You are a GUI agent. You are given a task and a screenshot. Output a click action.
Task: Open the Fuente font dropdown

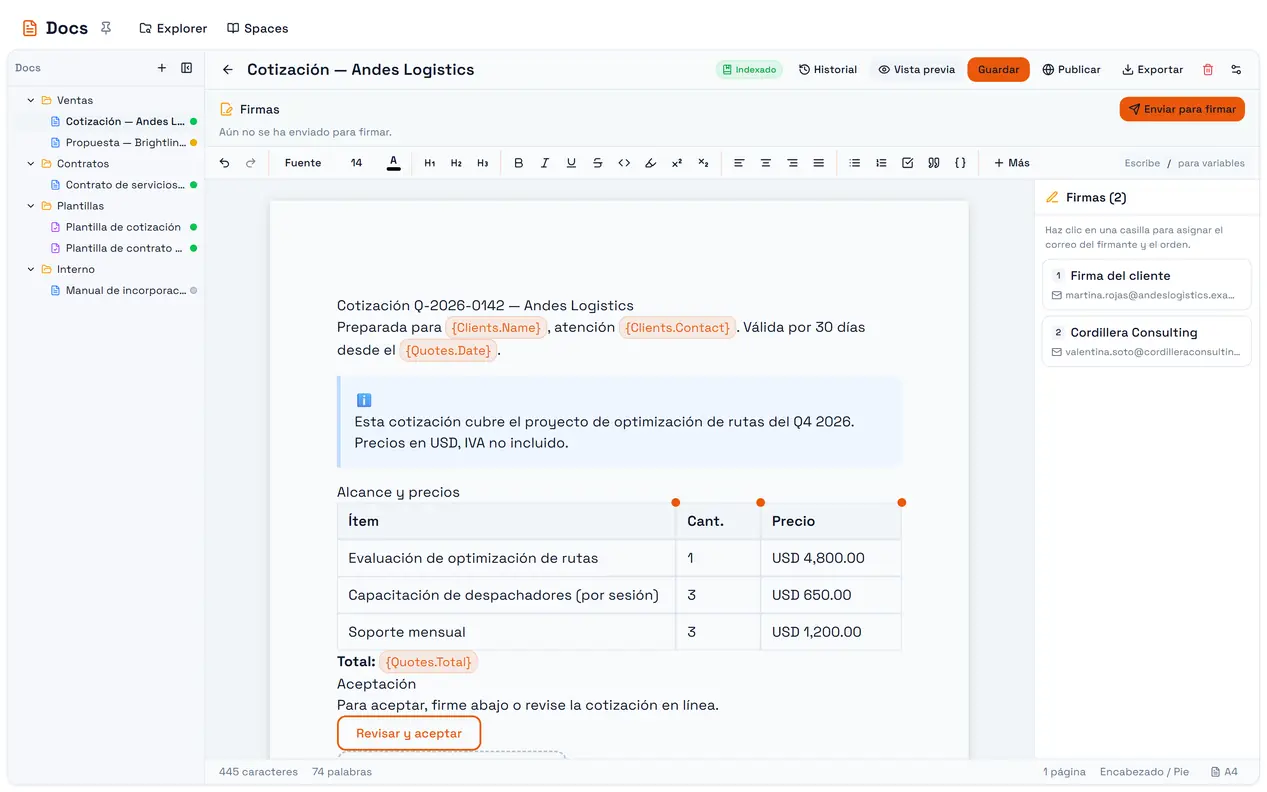303,163
